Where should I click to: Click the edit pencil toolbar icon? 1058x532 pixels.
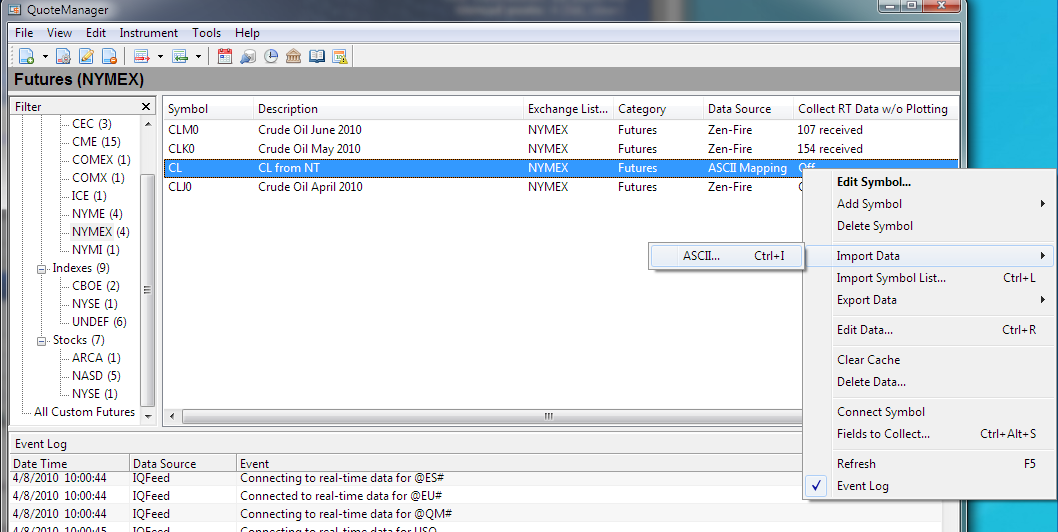coord(86,57)
